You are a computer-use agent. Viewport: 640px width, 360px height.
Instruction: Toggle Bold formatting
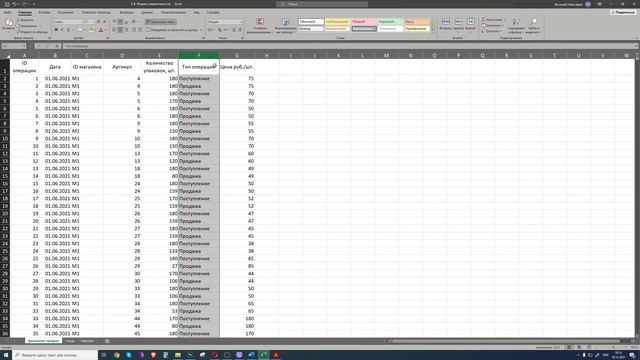click(56, 30)
